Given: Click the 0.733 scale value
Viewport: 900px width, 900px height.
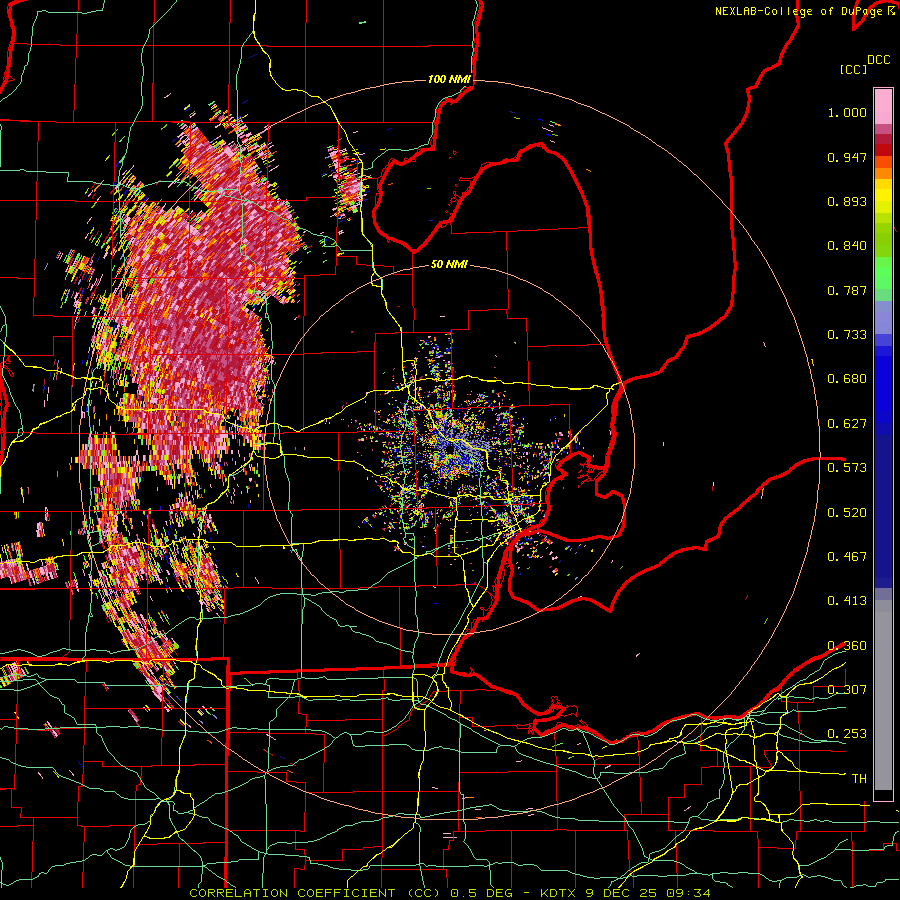Looking at the screenshot, I should click(x=847, y=335).
